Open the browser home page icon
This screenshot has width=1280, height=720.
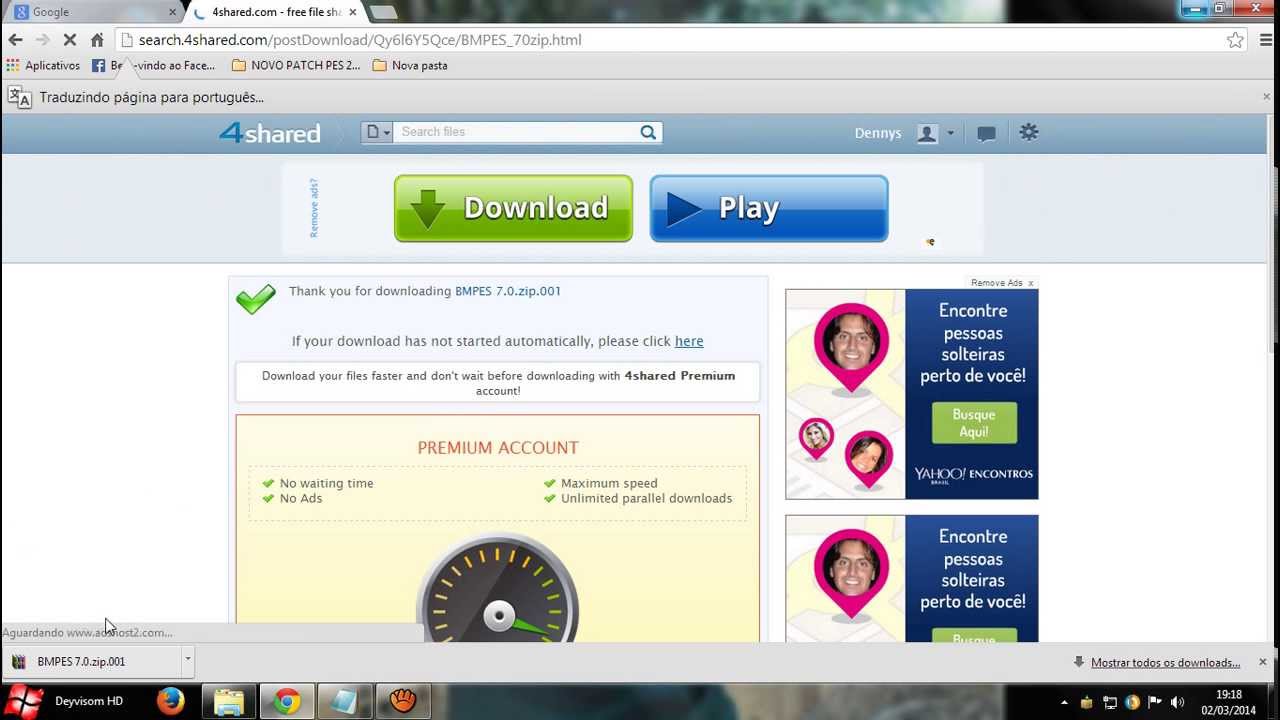(x=97, y=40)
